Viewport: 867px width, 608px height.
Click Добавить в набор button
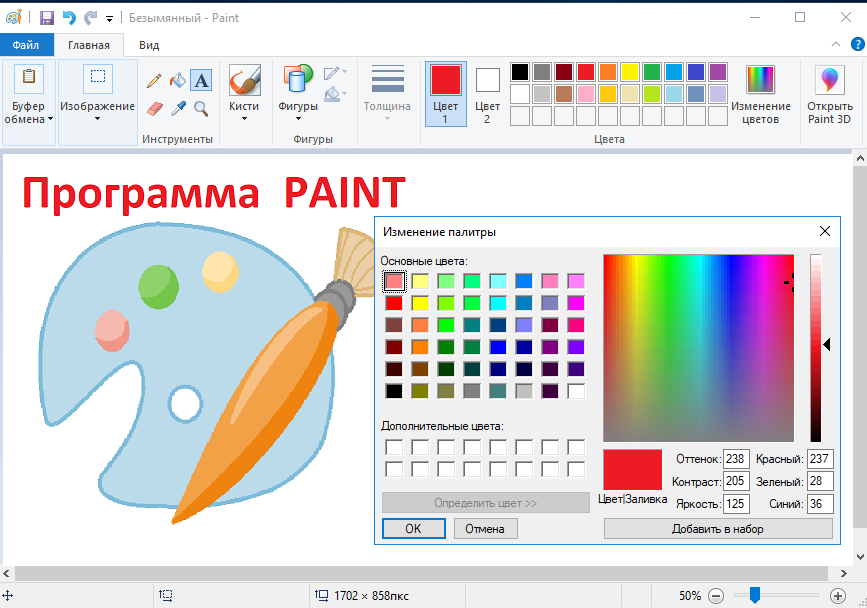click(x=718, y=528)
